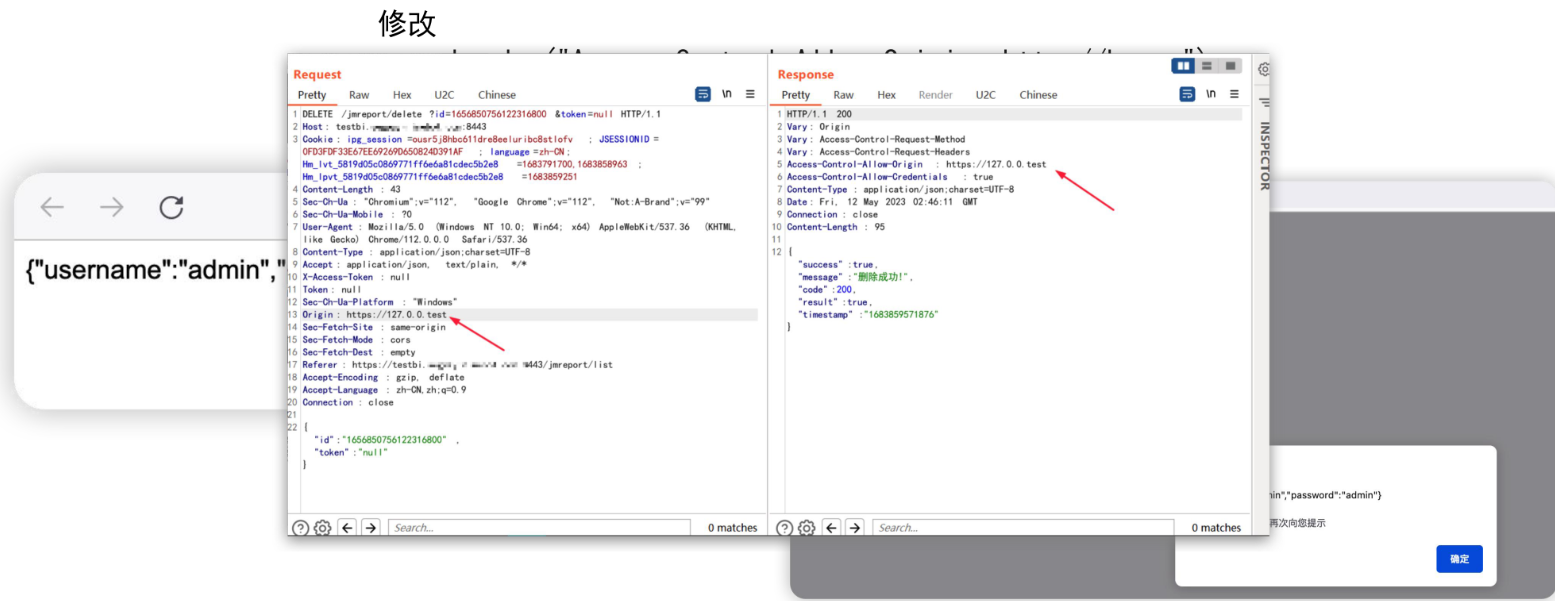The width and height of the screenshot is (1555, 601).
Task: Toggle word wrap icon in Response panel
Action: [1187, 94]
